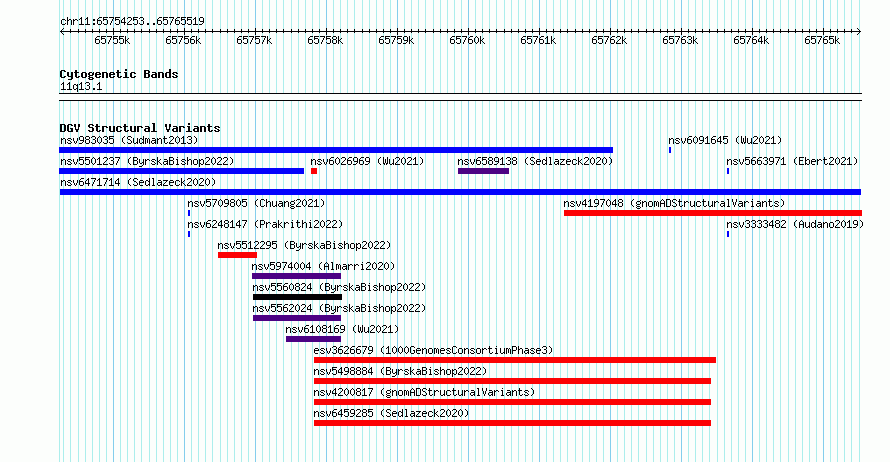Click the 65761k ruler tick label
This screenshot has width=890, height=462.
538,40
